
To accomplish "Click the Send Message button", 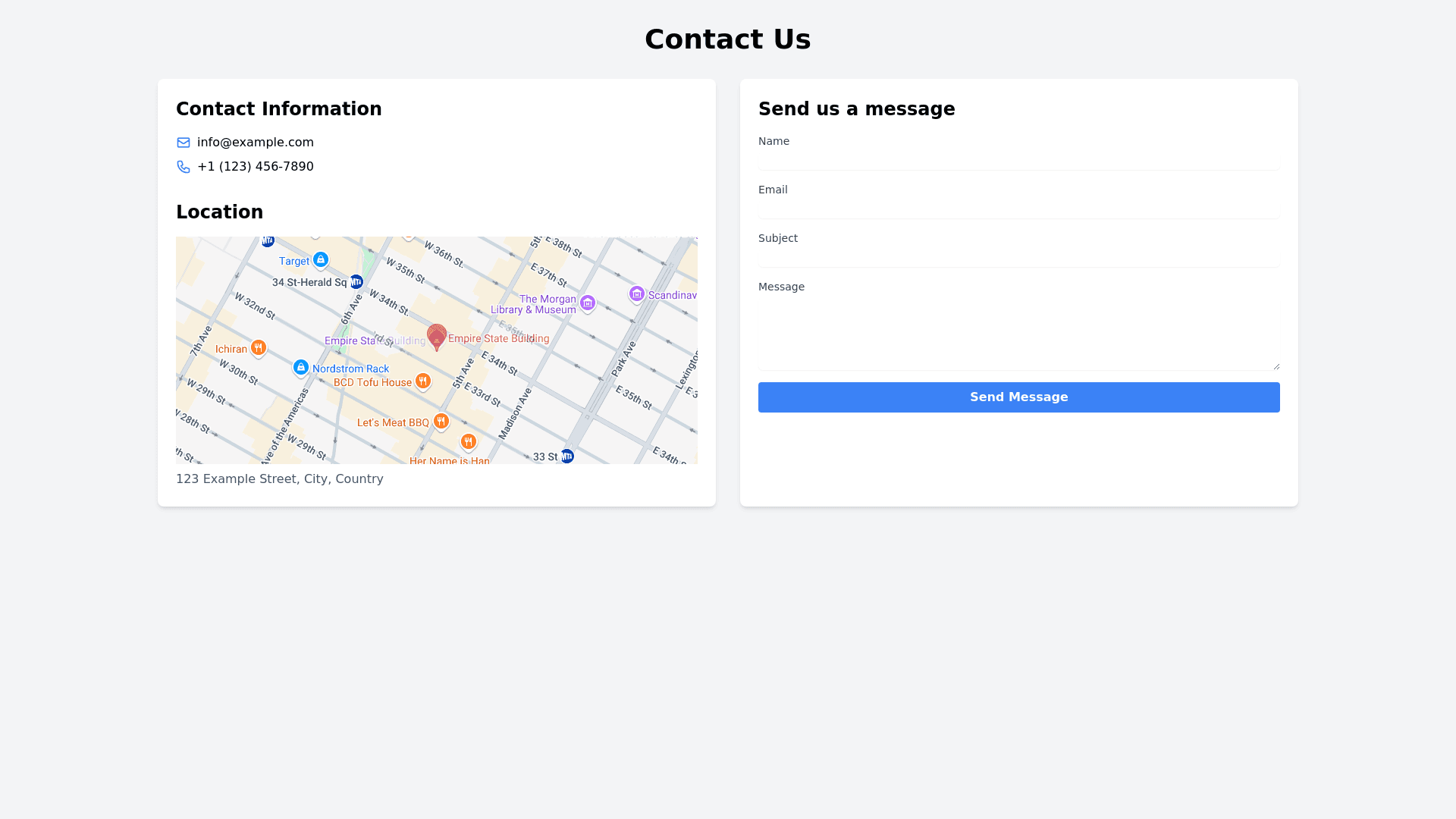I will coord(1018,397).
